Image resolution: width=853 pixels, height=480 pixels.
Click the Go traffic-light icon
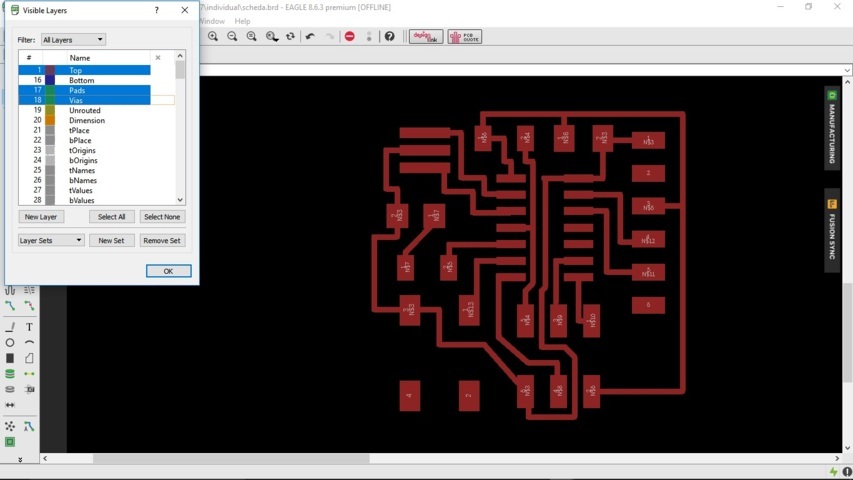369,36
